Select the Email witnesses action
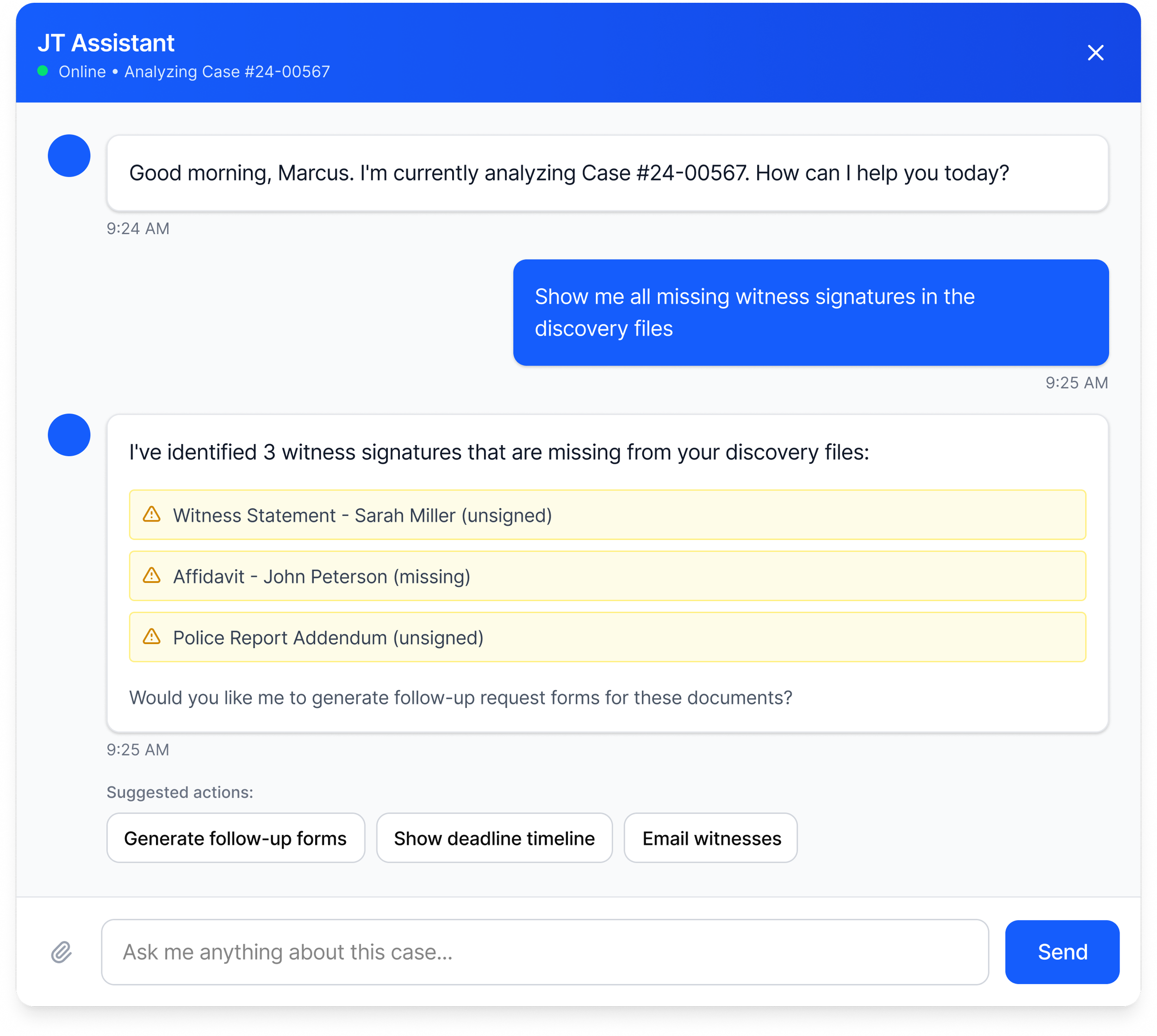Viewport: 1157px width, 1036px height. [x=710, y=838]
